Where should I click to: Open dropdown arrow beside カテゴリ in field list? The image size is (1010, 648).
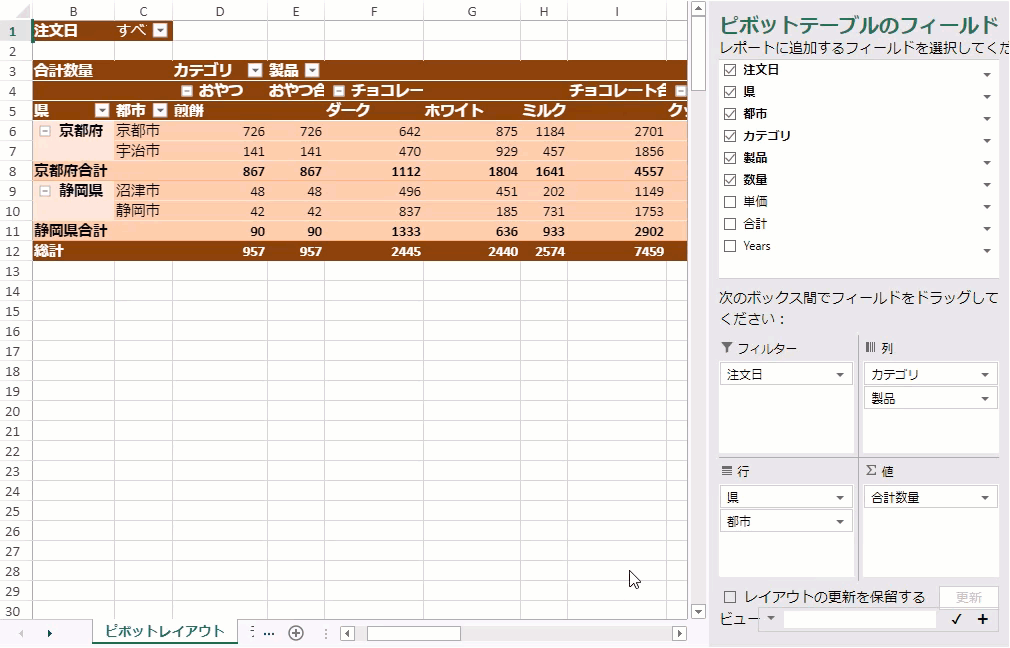click(x=987, y=140)
